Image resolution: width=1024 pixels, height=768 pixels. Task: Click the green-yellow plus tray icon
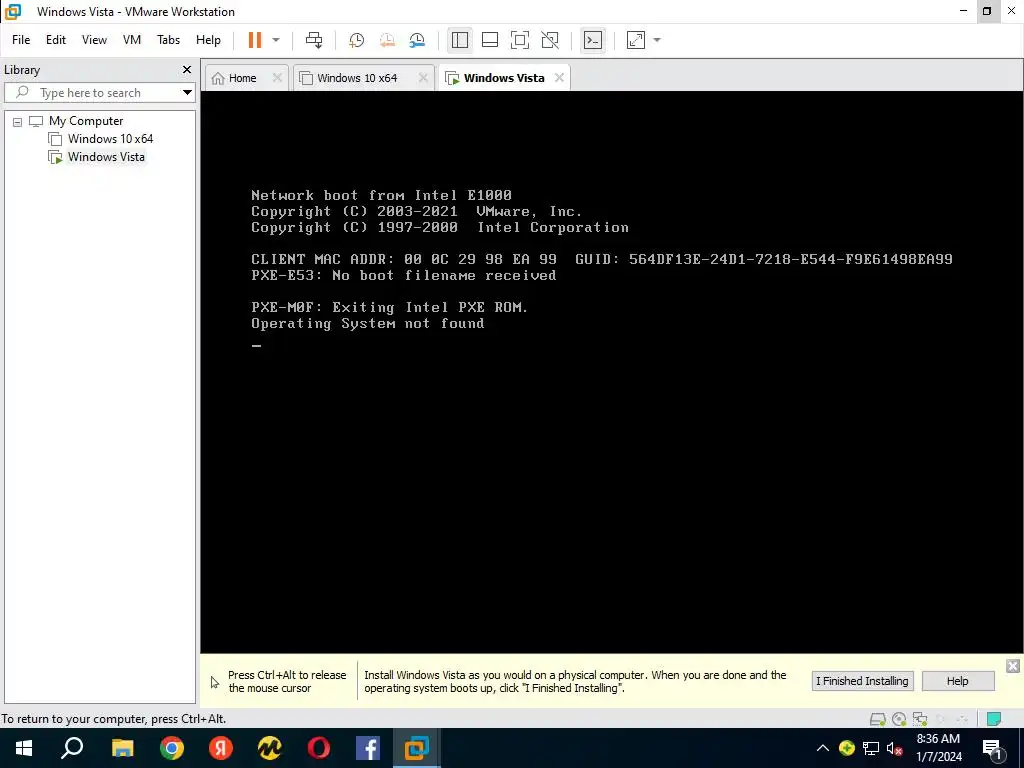click(x=847, y=748)
